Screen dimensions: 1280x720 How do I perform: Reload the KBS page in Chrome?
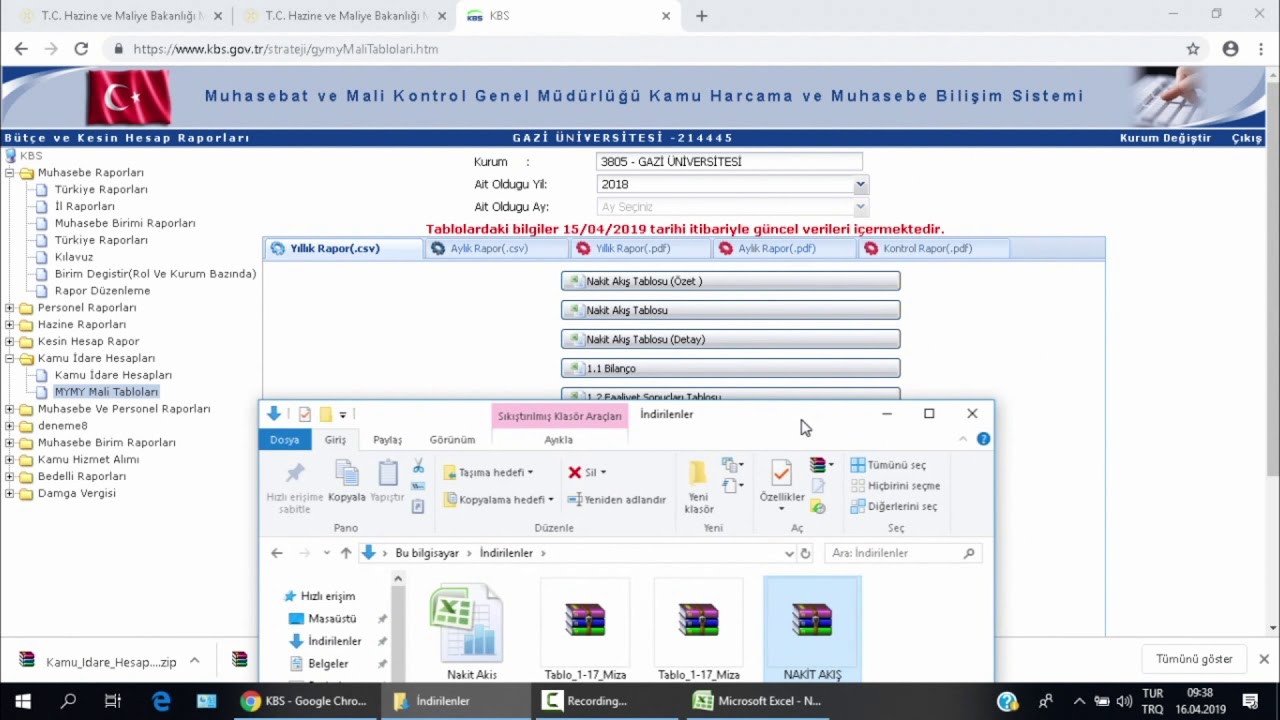(x=81, y=48)
